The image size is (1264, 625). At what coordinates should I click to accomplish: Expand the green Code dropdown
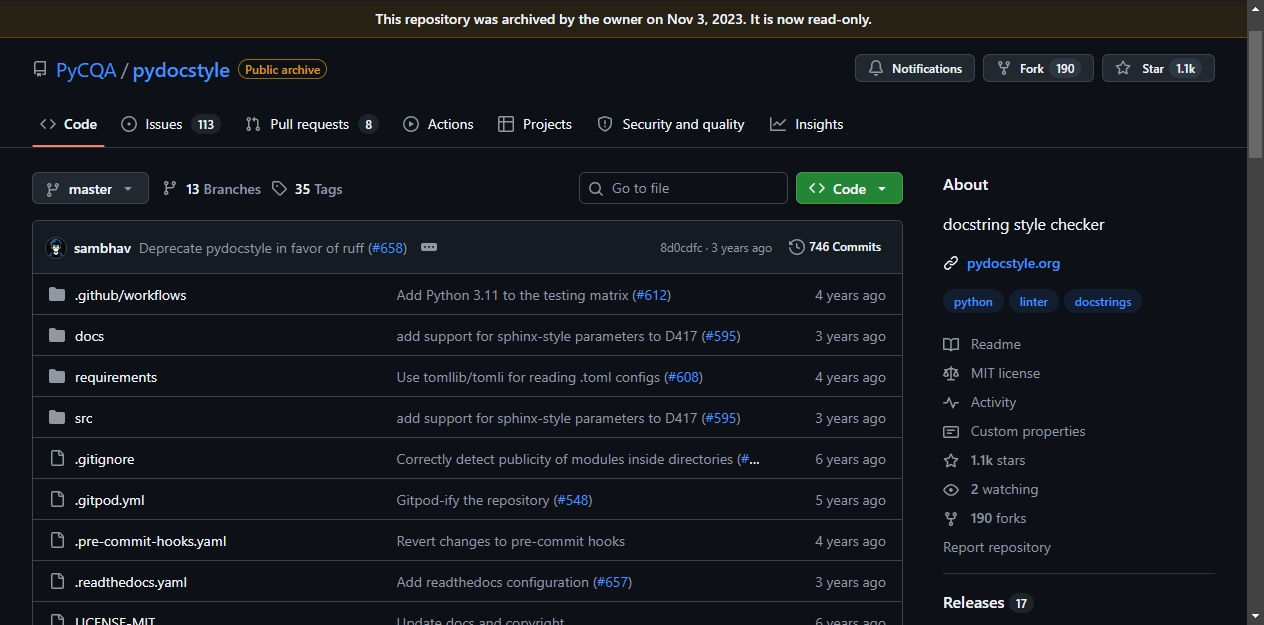[x=849, y=188]
